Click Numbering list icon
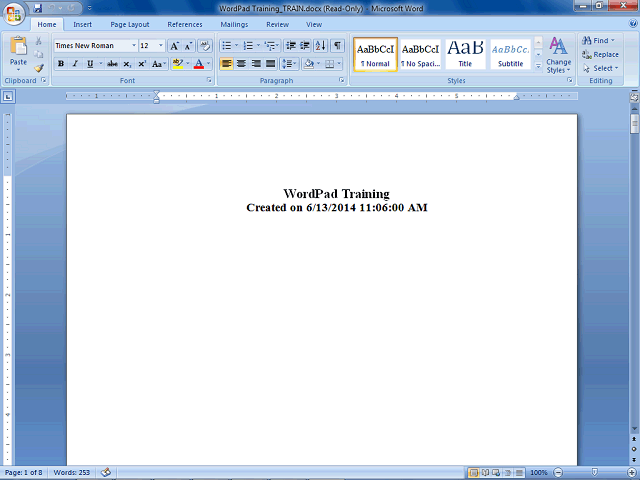This screenshot has width=640, height=480. (248, 46)
